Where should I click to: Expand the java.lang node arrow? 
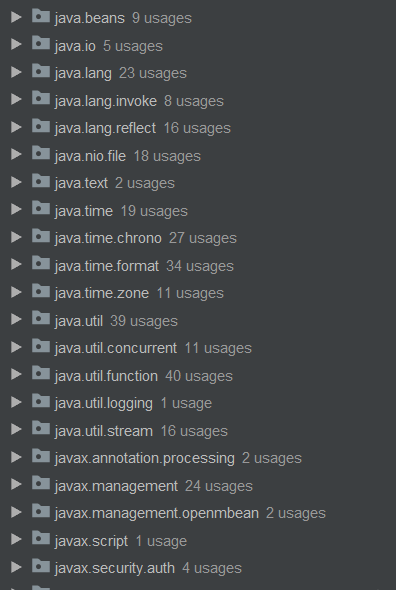(16, 72)
